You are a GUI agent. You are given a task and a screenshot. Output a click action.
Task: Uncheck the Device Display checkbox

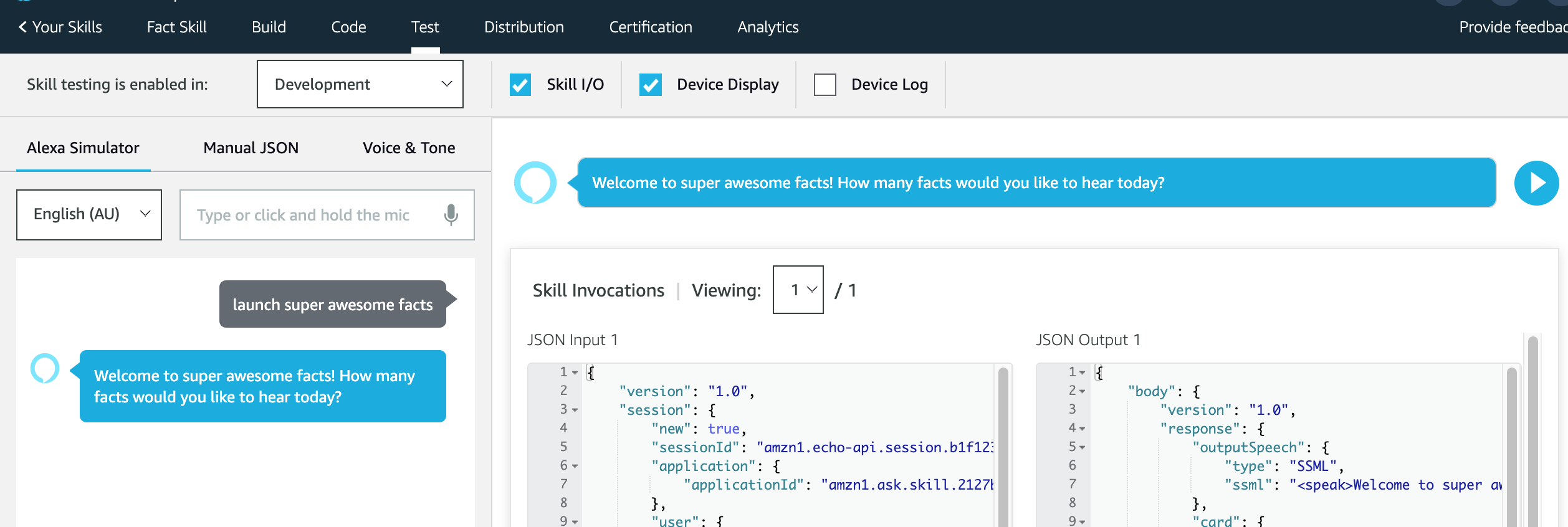(x=651, y=85)
